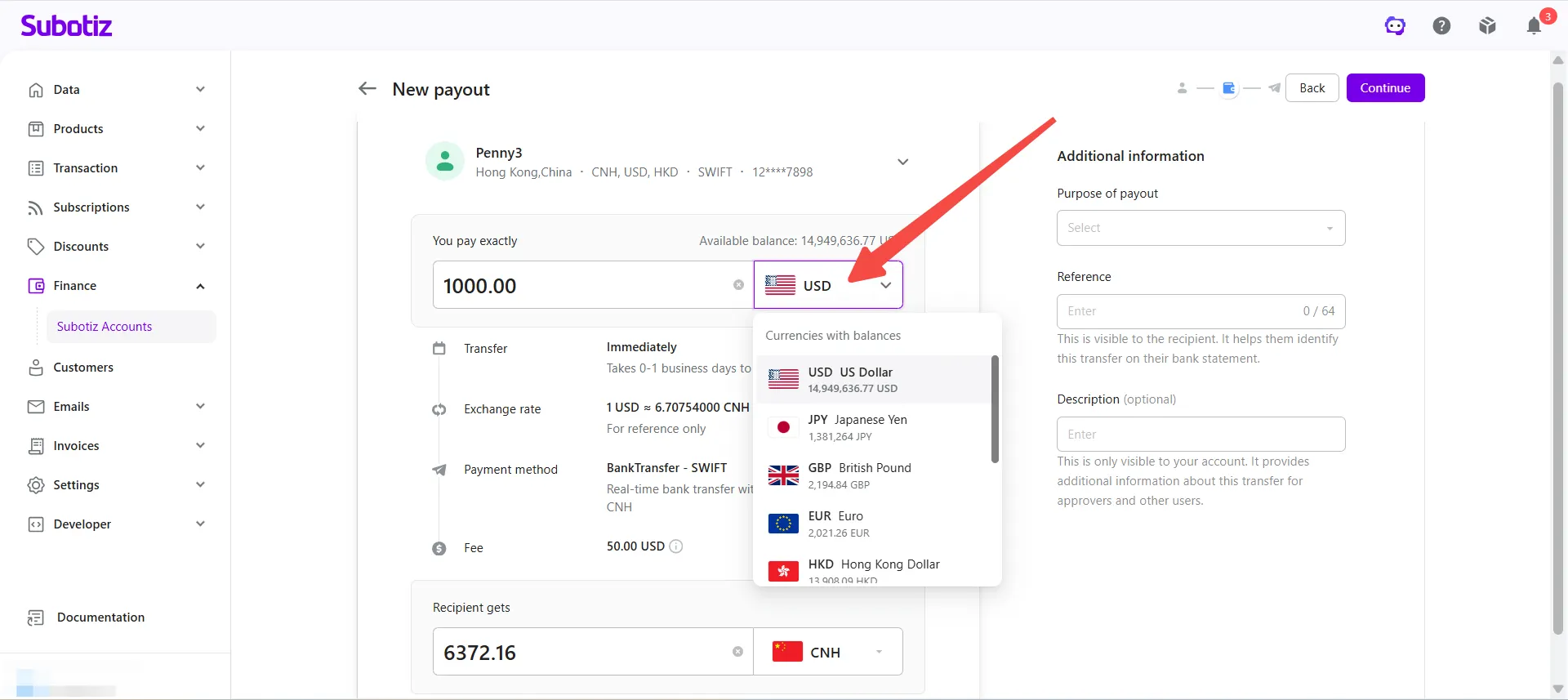Open notifications bell icon
Screen dimensions: 1568x700
pyautogui.click(x=1534, y=26)
